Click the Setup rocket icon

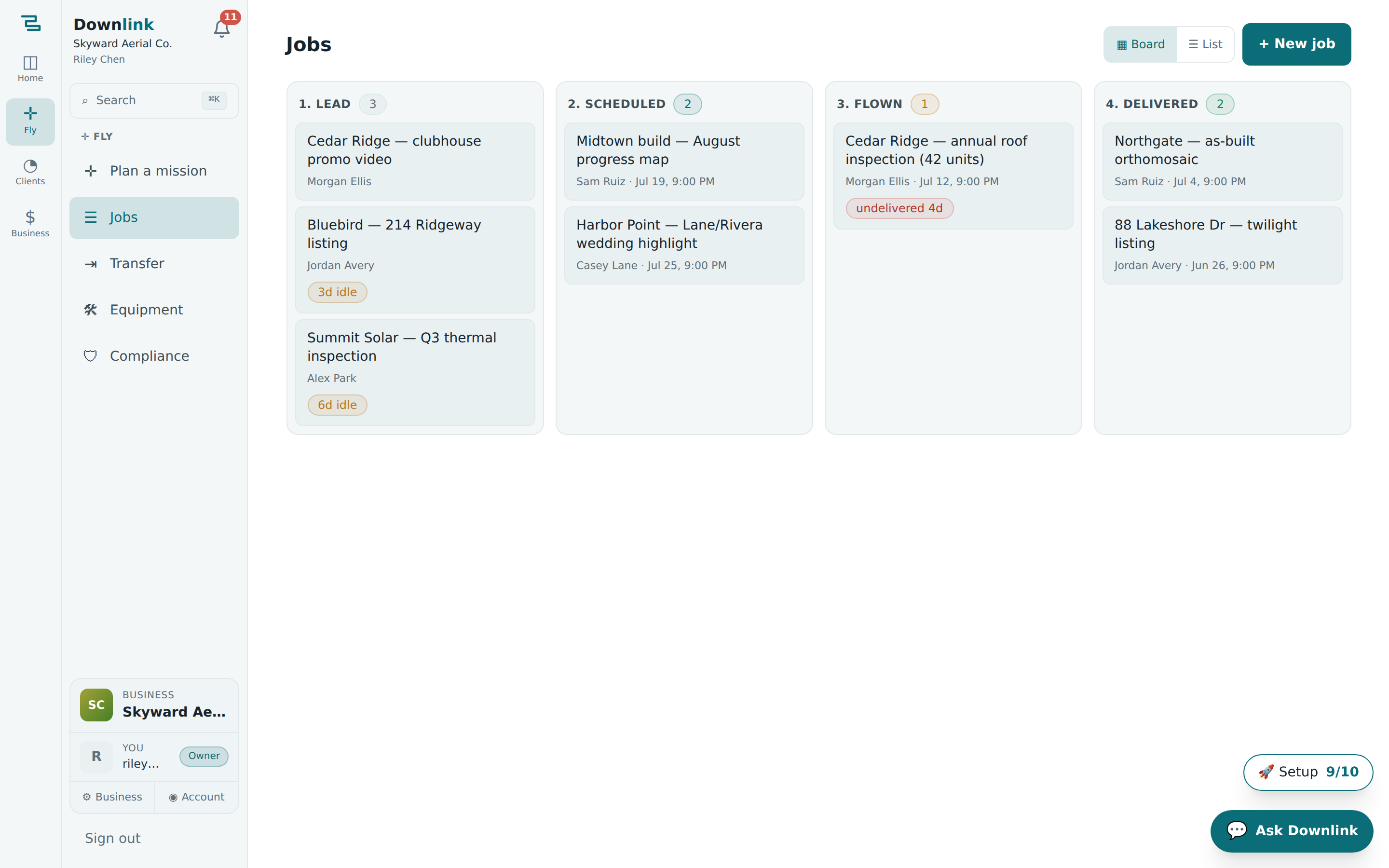click(1266, 772)
